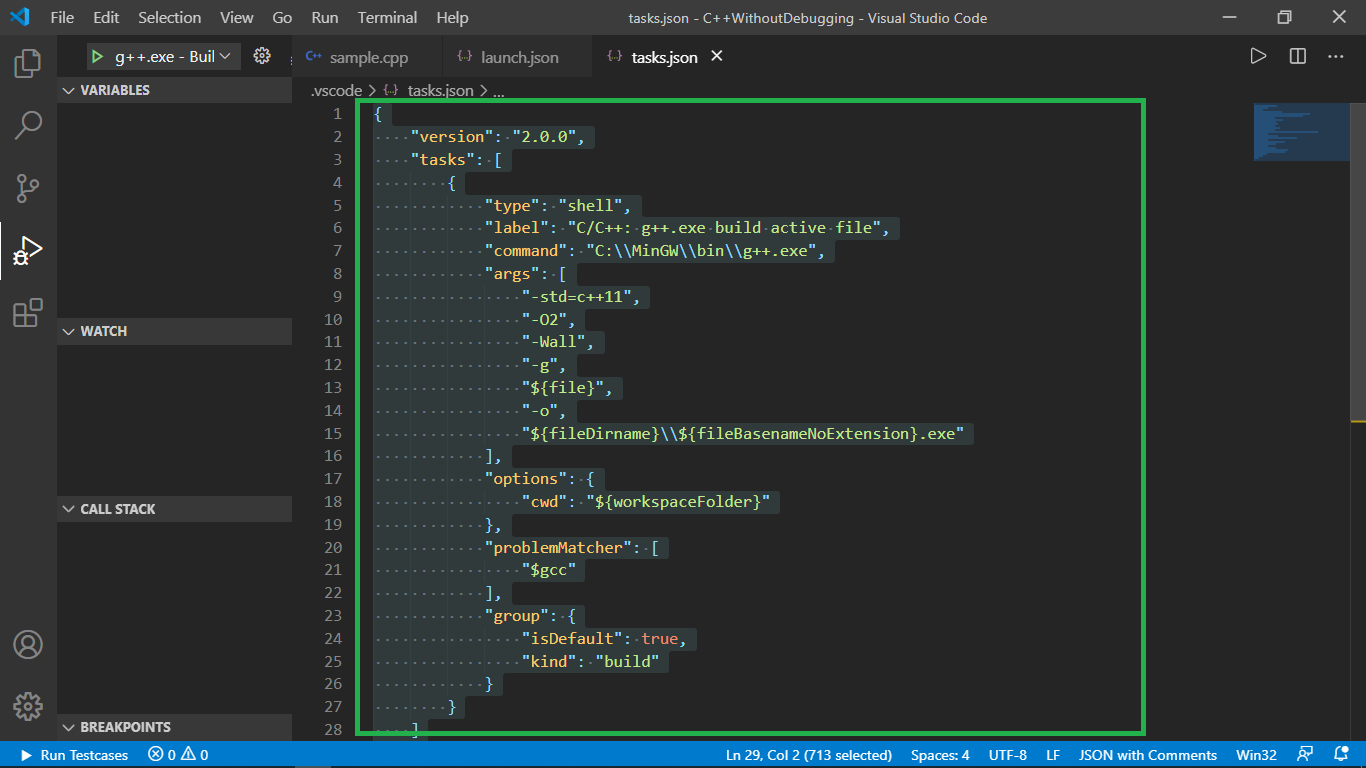
Task: Open the Explorer view in activity bar
Action: (x=28, y=65)
